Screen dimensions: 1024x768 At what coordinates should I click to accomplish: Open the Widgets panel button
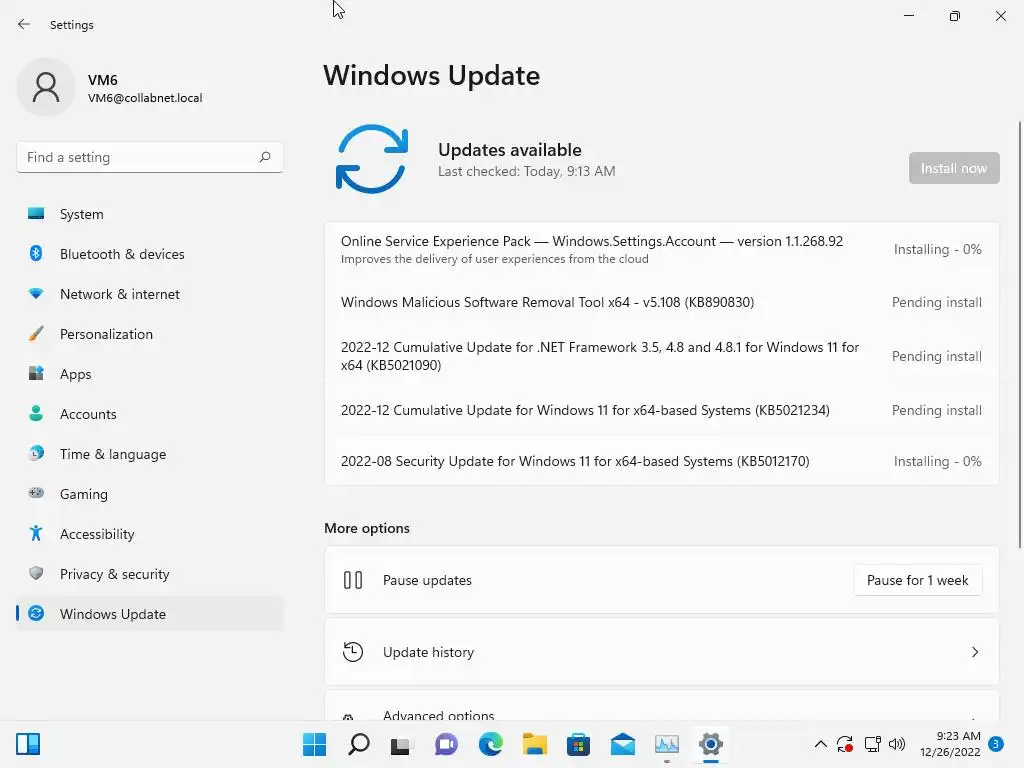pos(28,744)
